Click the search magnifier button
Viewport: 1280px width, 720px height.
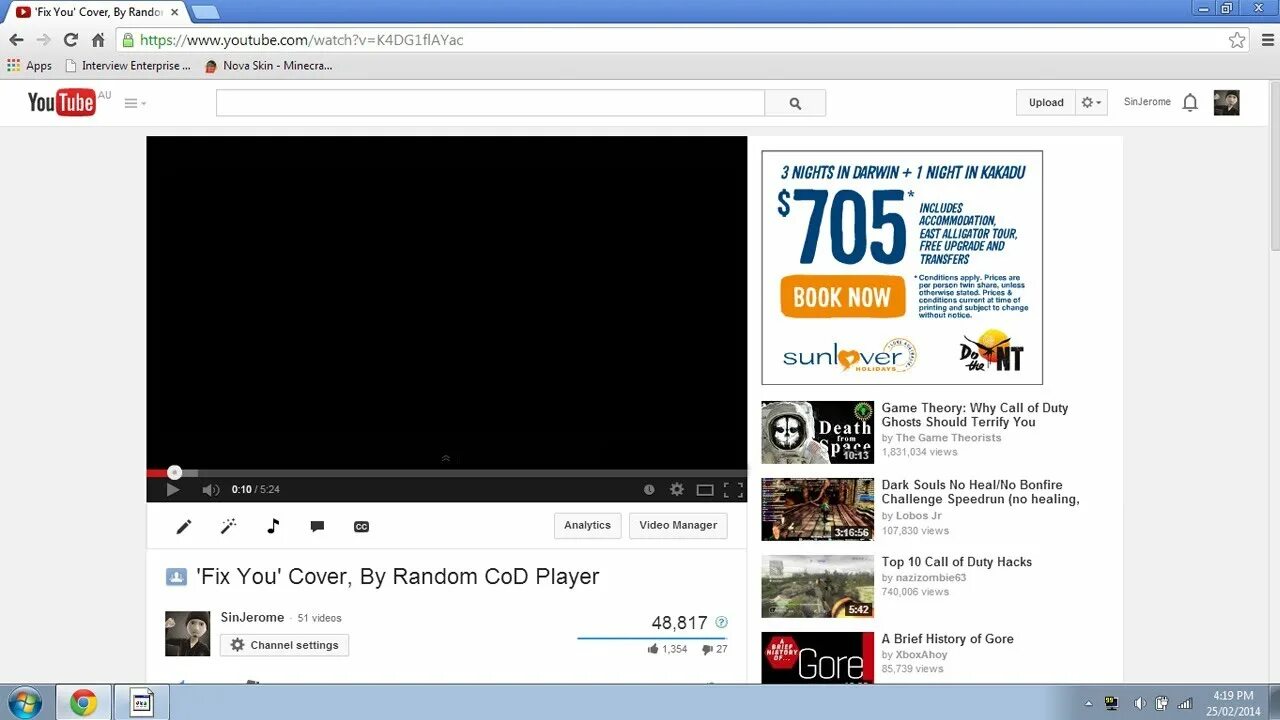[x=795, y=103]
